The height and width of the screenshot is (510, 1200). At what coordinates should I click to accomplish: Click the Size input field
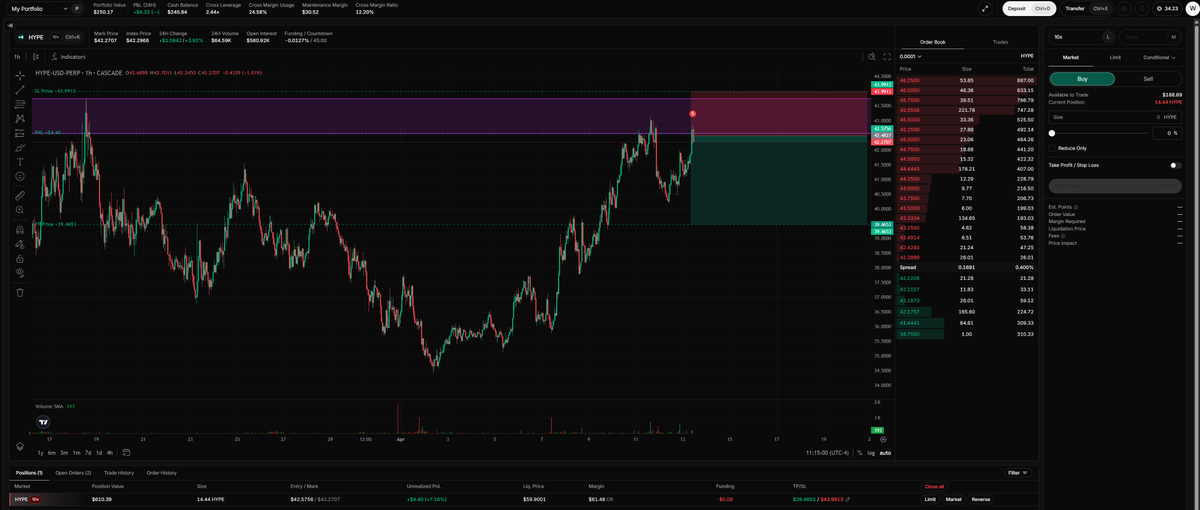pos(1115,117)
